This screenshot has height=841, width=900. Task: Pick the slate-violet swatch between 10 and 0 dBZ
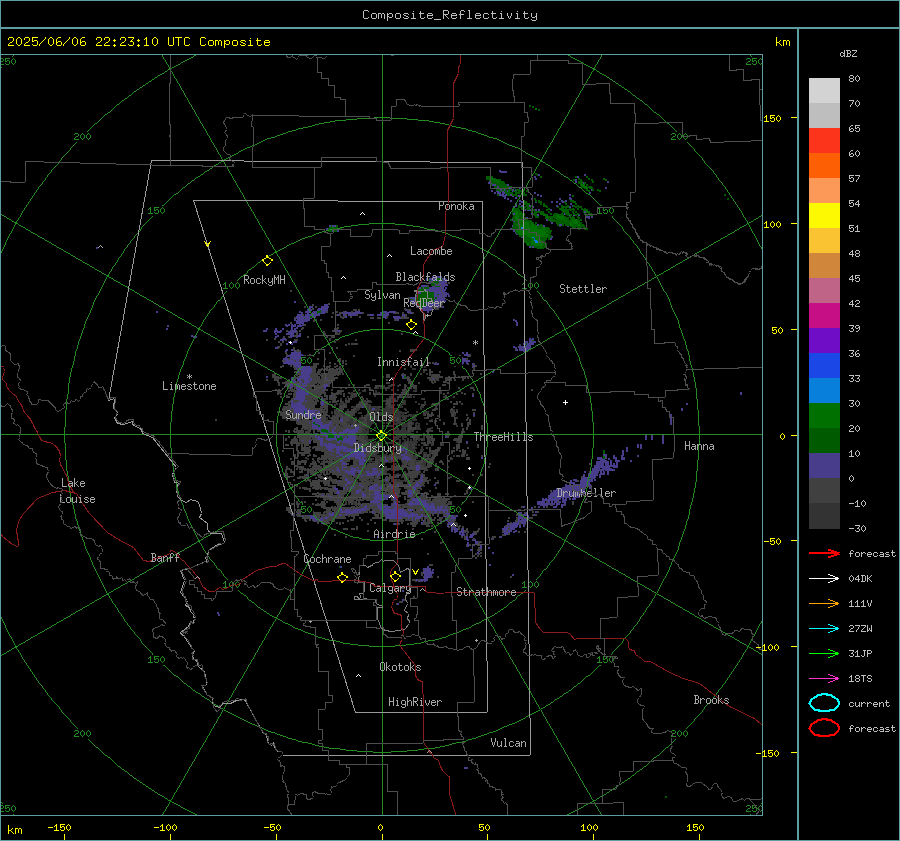point(824,466)
